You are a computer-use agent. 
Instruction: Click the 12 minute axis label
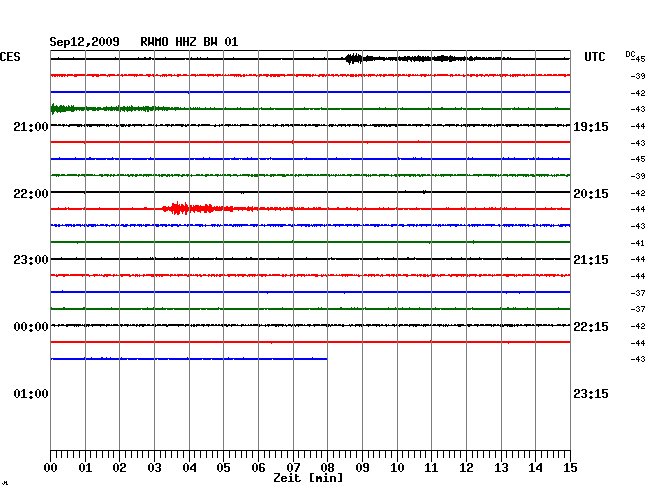(466, 467)
